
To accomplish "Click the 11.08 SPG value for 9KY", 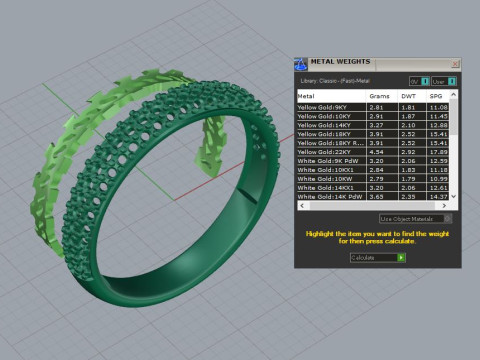I will (x=438, y=107).
